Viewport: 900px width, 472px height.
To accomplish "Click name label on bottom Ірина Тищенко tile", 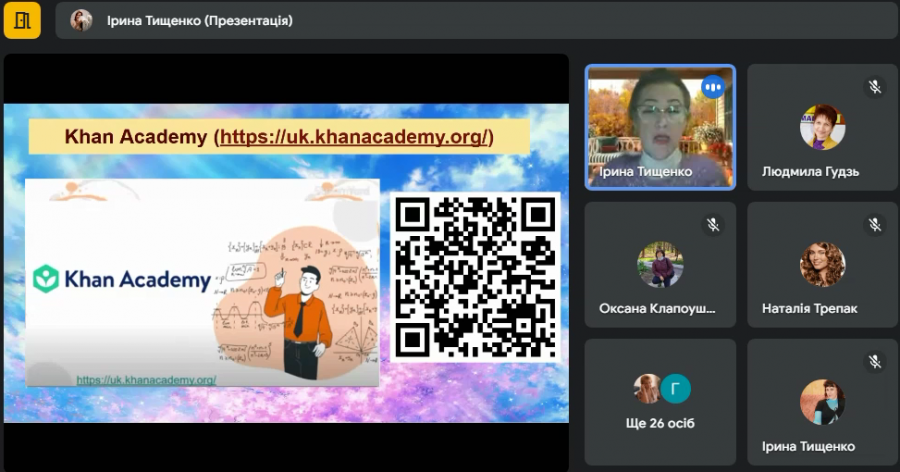I will (x=808, y=446).
